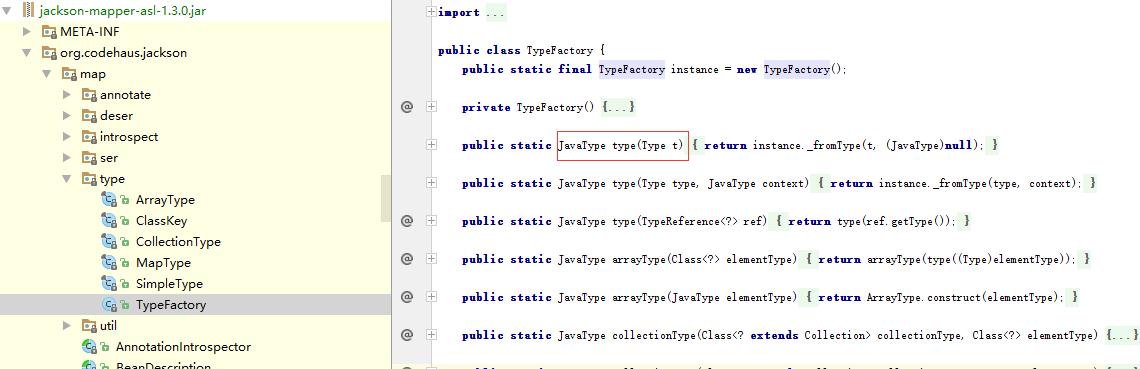Click the introspect package icon
This screenshot has width=1140, height=369.
[x=89, y=137]
